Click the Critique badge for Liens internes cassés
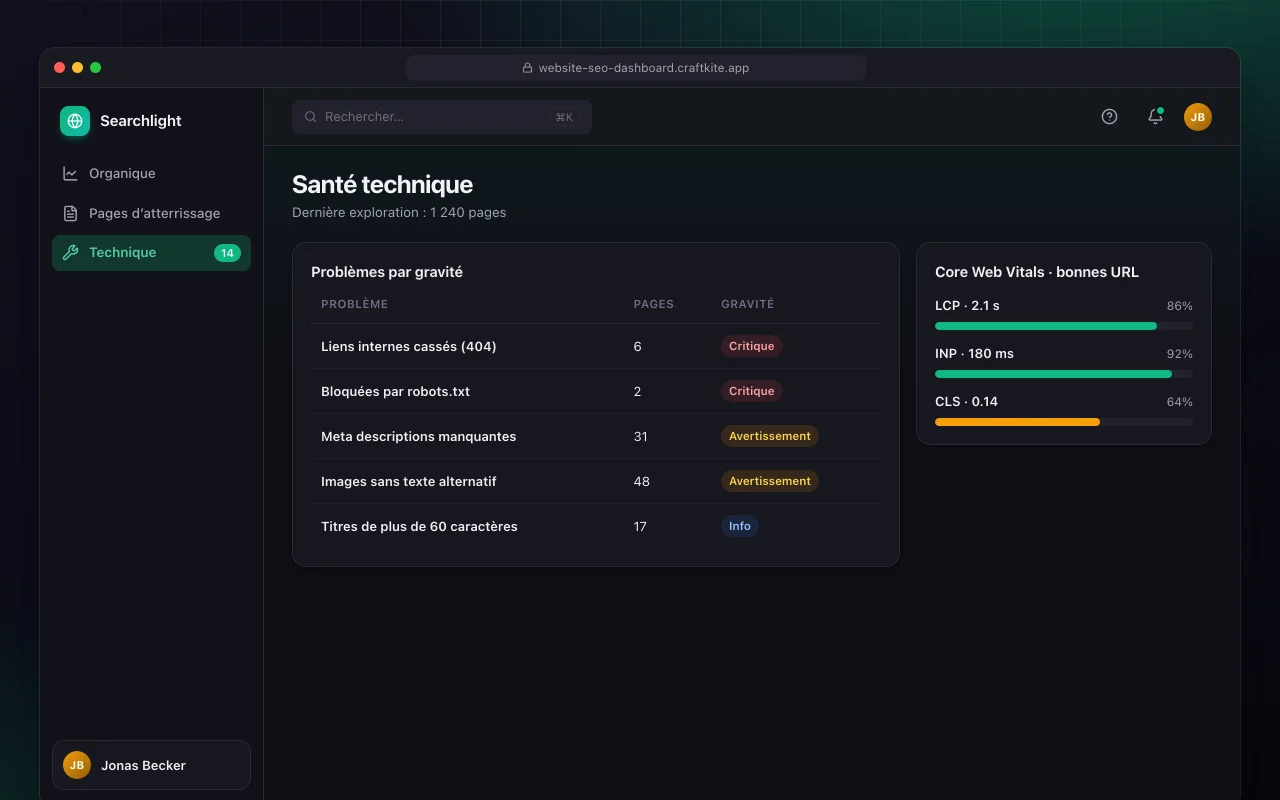 pyautogui.click(x=752, y=346)
